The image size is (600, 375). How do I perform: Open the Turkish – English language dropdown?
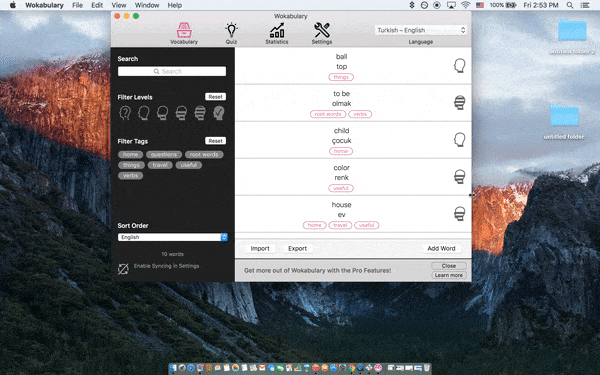pos(421,30)
